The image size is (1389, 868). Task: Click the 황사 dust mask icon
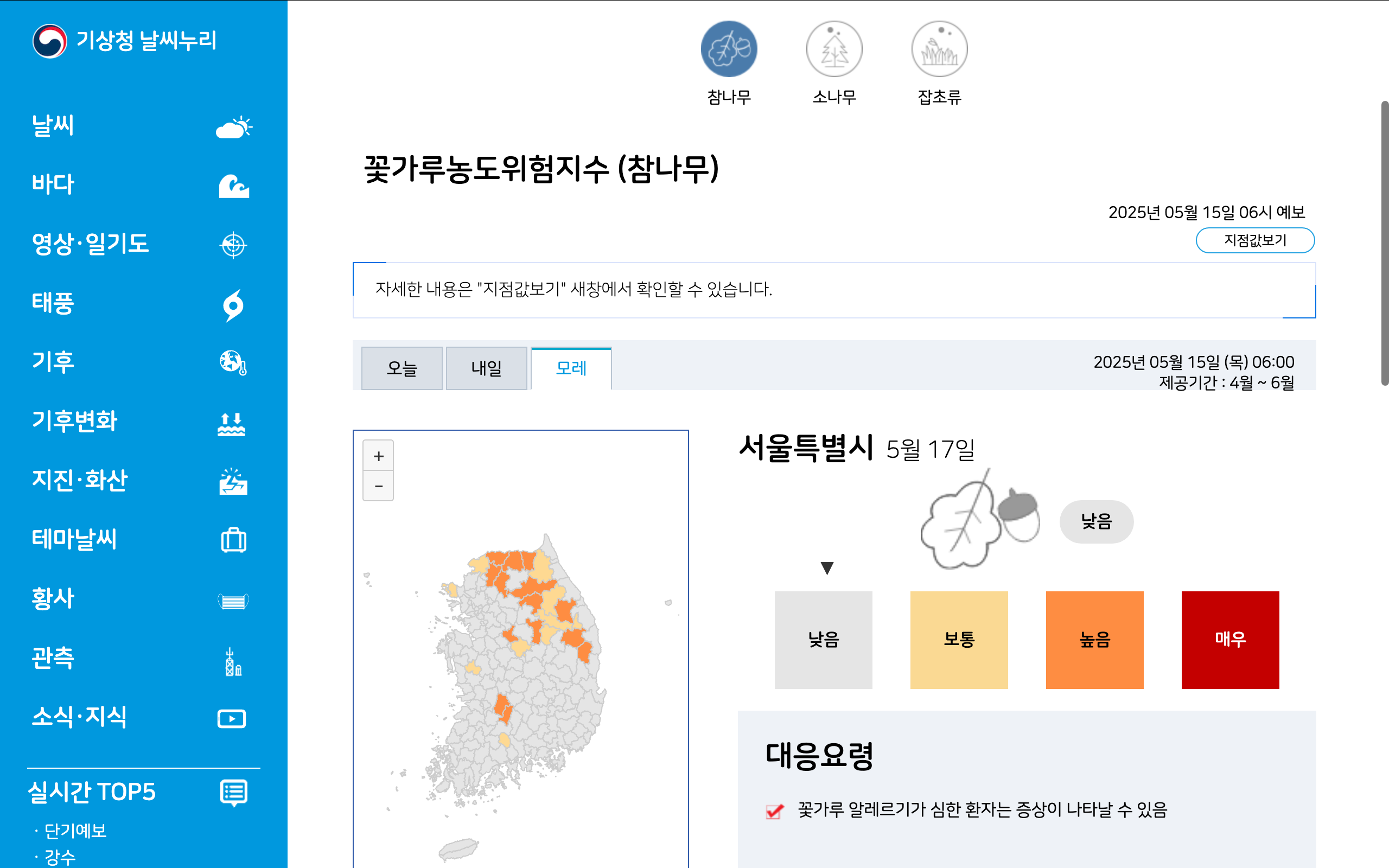point(234,601)
